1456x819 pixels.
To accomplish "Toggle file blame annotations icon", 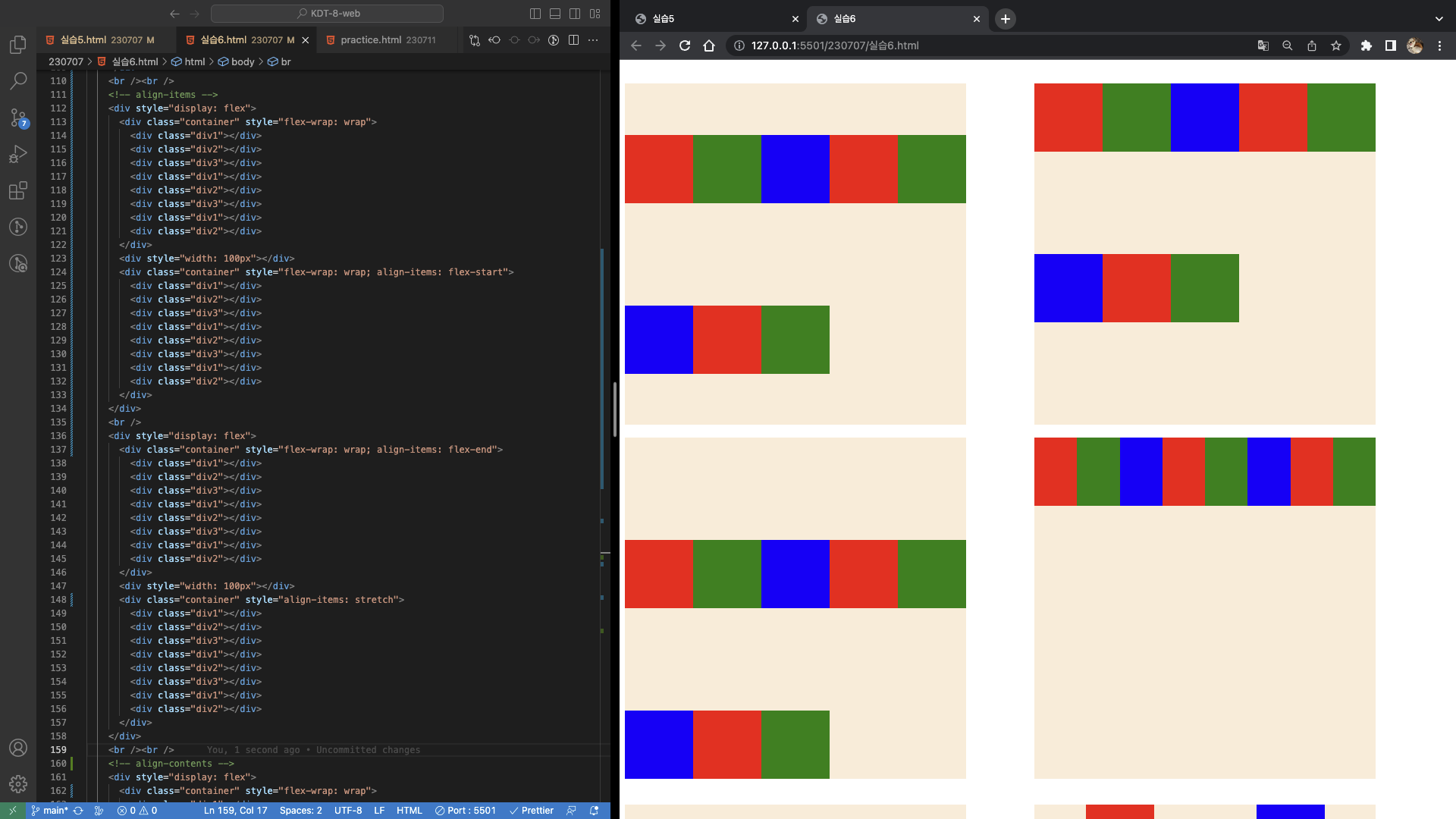I will click(x=554, y=40).
